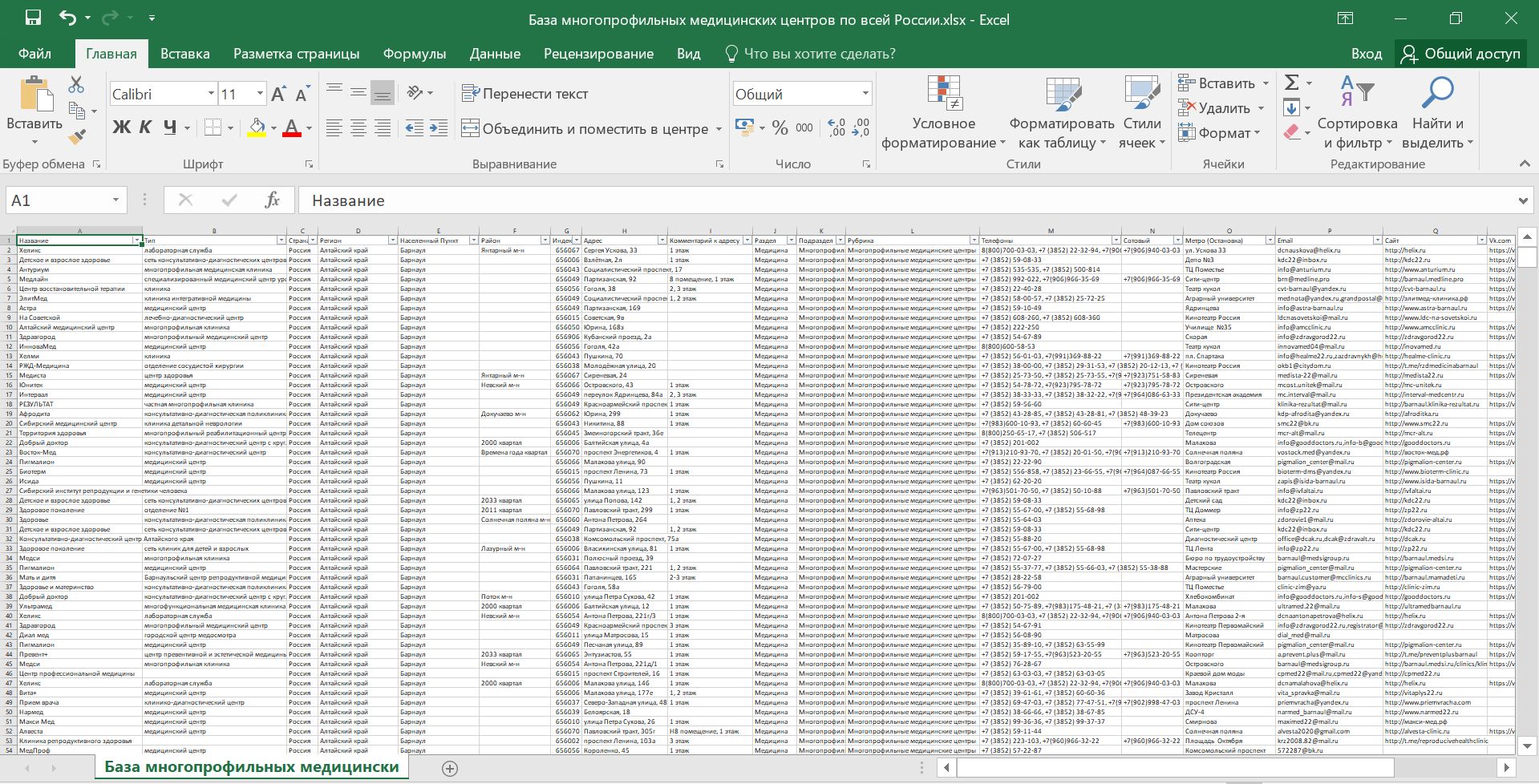Click the Cut scissors icon
This screenshot has height=784, width=1539.
[x=76, y=84]
